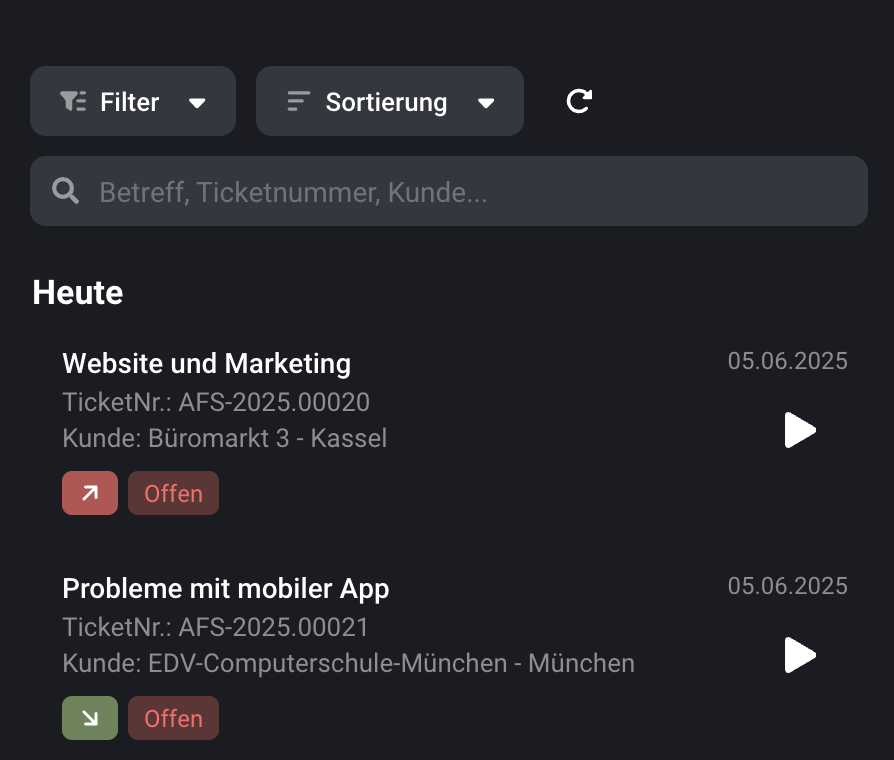Click Kunde: EDV-Computerschule-München - München

pos(348,664)
